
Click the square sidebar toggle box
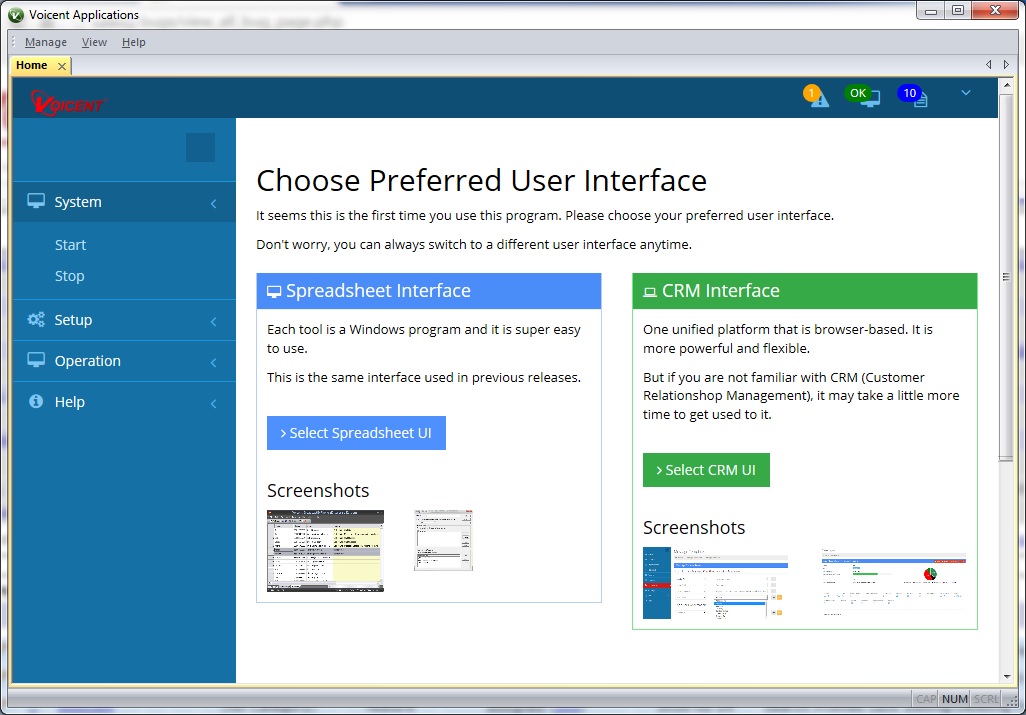tap(200, 147)
